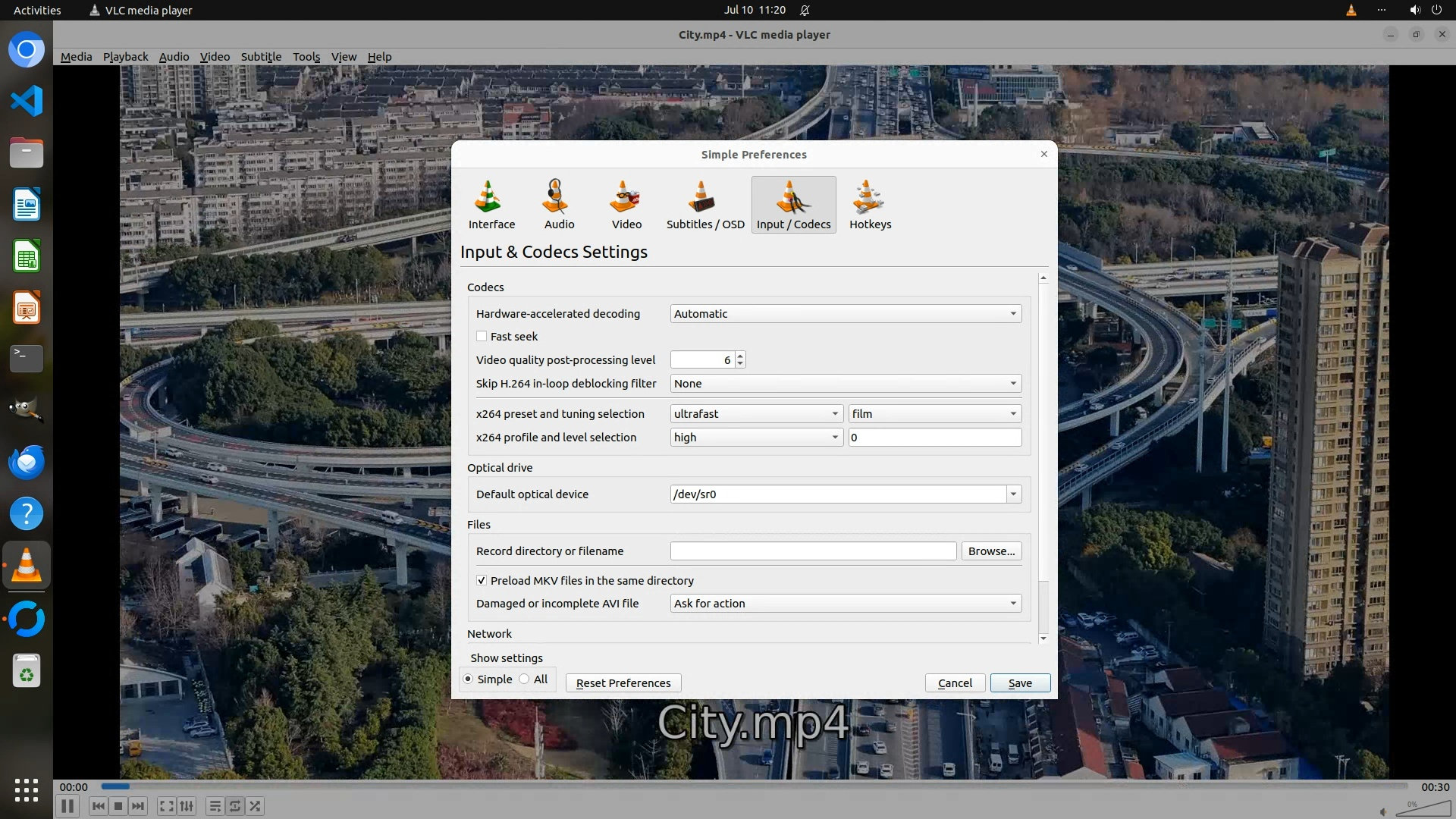Viewport: 1456px width, 819px height.
Task: Open the Tools menu
Action: (306, 57)
